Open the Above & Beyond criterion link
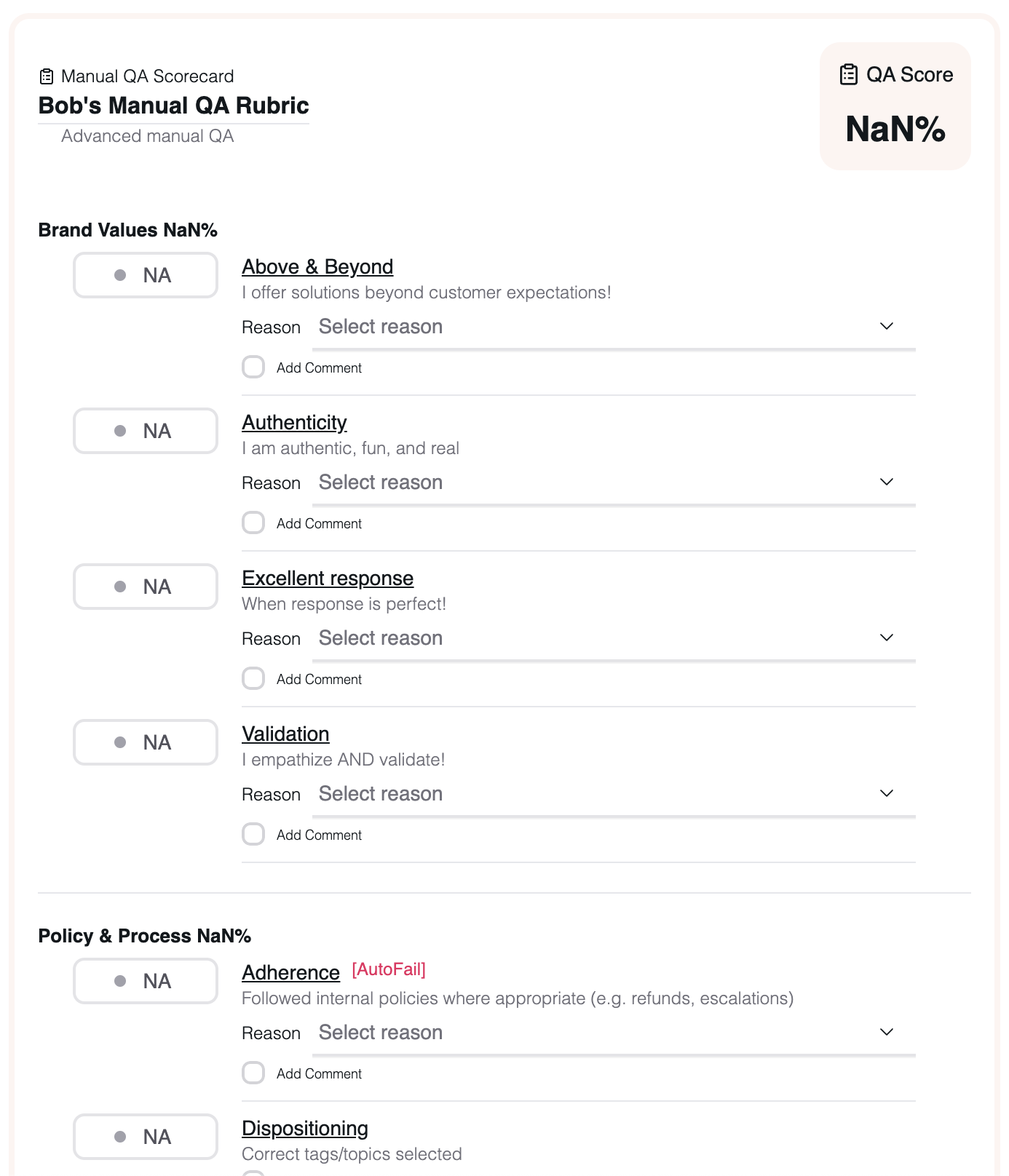This screenshot has width=1009, height=1176. [x=317, y=267]
